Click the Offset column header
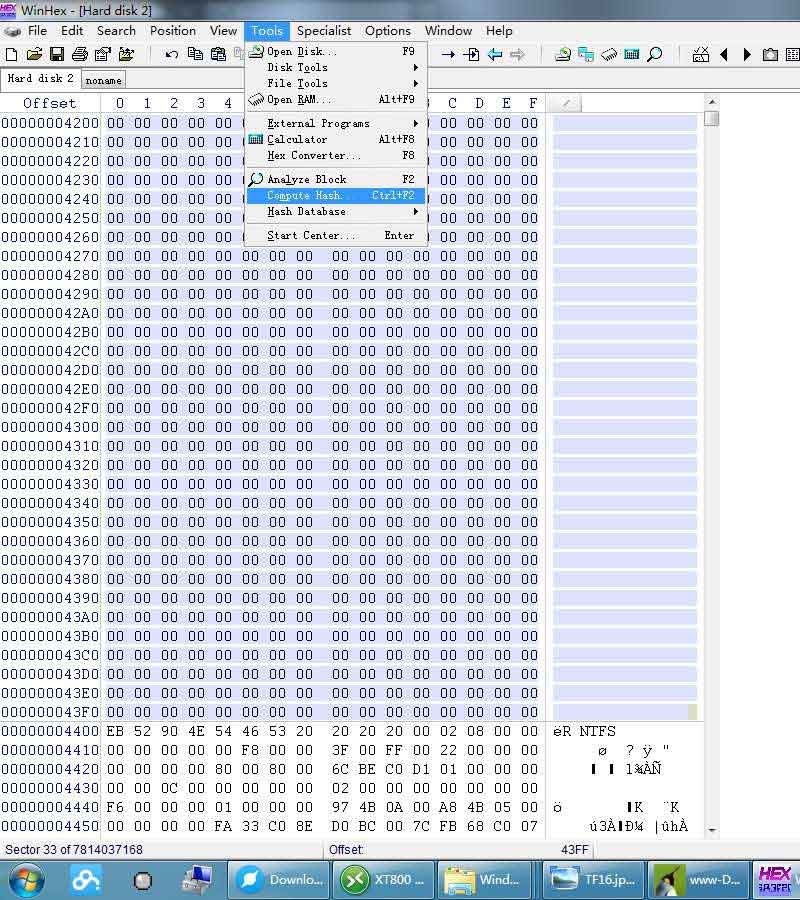800x900 pixels. coord(50,103)
